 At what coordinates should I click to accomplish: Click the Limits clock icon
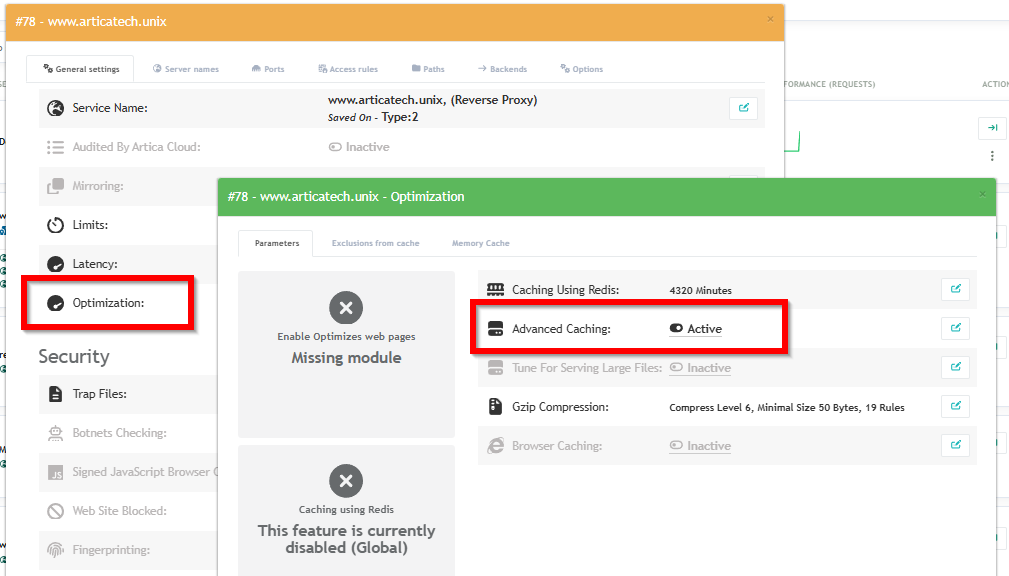pos(55,225)
